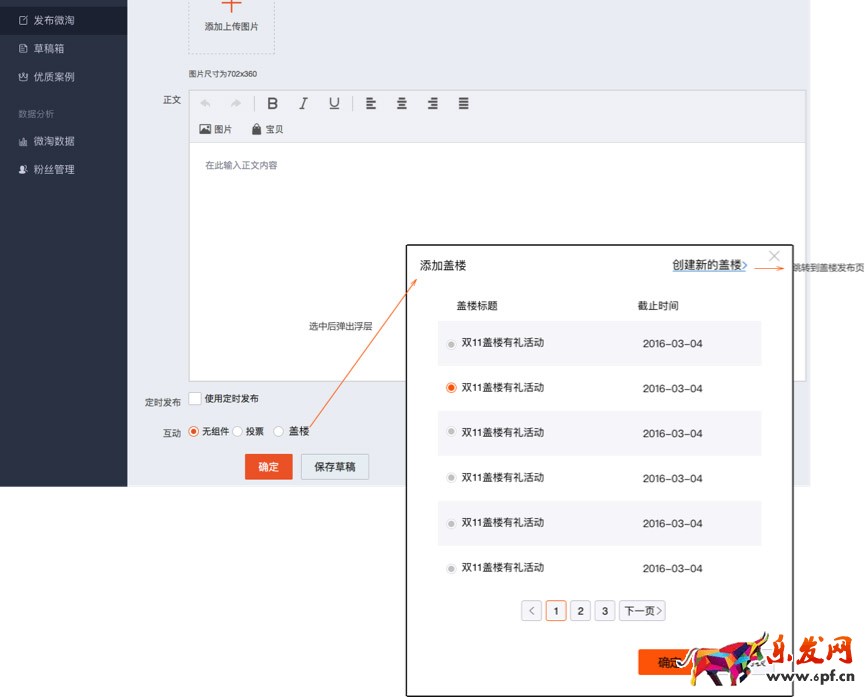Image resolution: width=865 pixels, height=697 pixels.
Task: Save draft with the 保存草稿 button
Action: point(335,466)
